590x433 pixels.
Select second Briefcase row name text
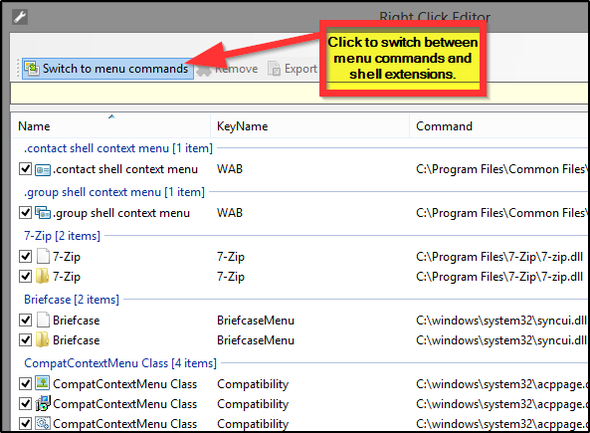76,340
